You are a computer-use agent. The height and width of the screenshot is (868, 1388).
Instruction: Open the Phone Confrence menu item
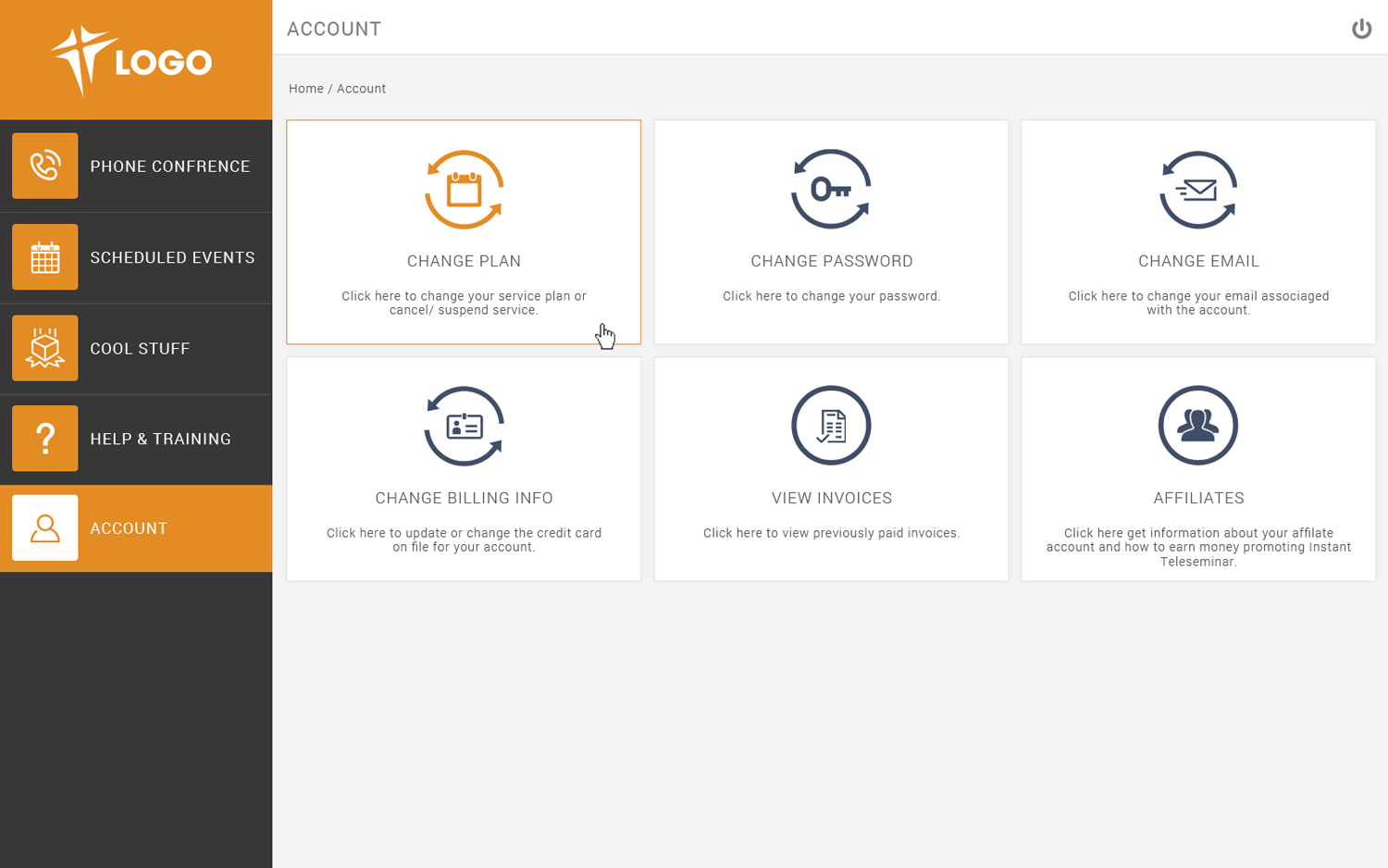170,167
